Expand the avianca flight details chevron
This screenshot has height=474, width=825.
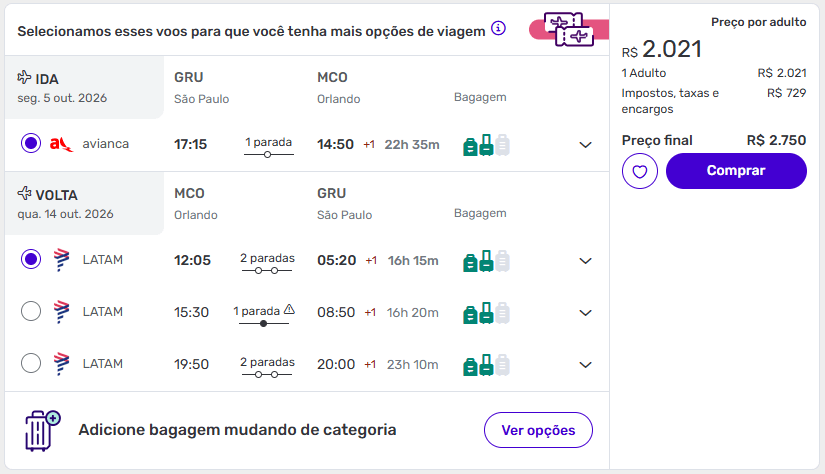[586, 145]
